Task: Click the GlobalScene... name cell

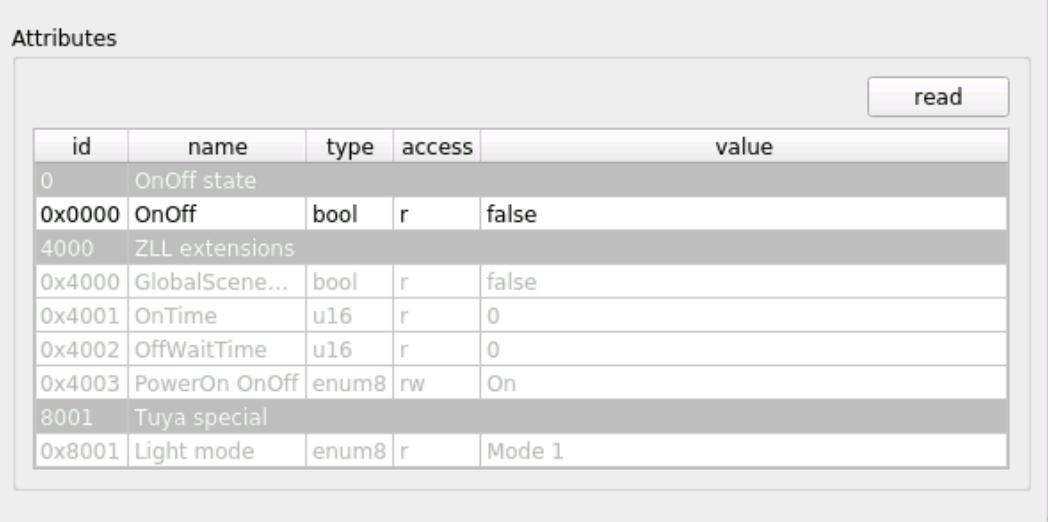Action: tap(217, 282)
